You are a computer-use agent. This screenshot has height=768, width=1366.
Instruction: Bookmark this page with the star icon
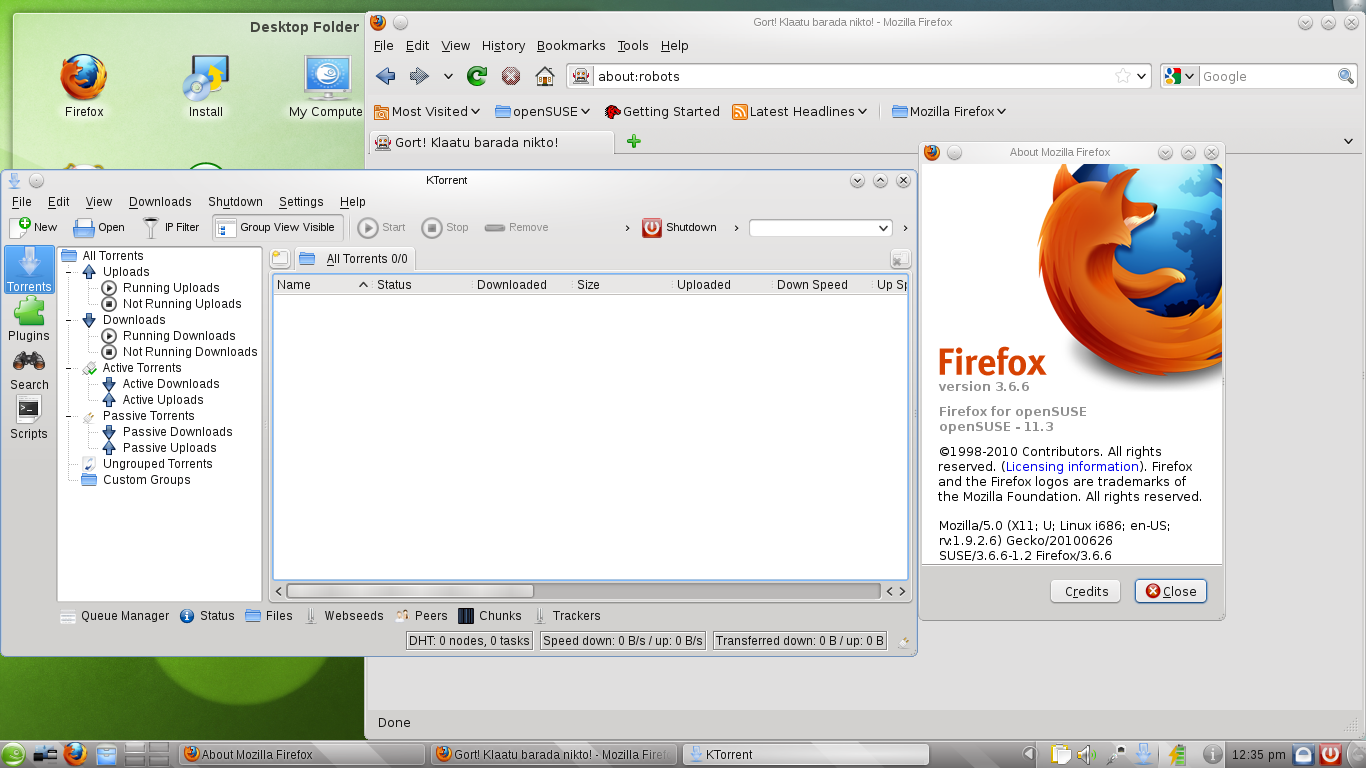[1123, 76]
